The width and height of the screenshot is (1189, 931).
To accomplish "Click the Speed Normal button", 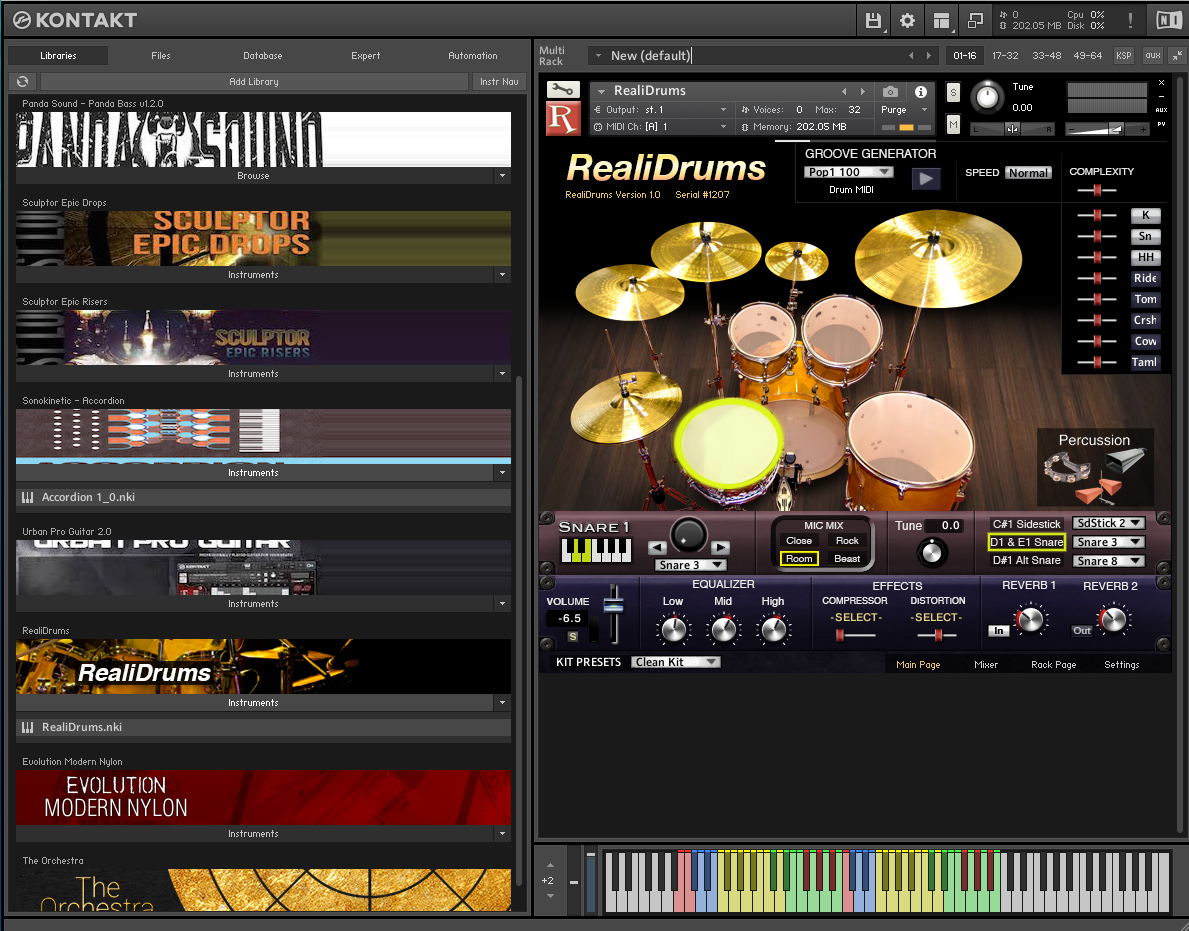I will [x=1028, y=173].
